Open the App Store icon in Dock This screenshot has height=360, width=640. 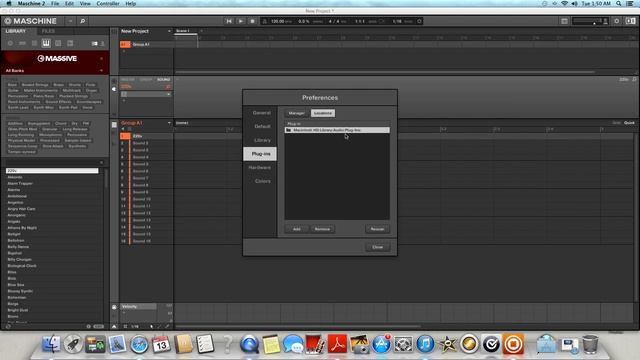pyautogui.click(x=382, y=344)
